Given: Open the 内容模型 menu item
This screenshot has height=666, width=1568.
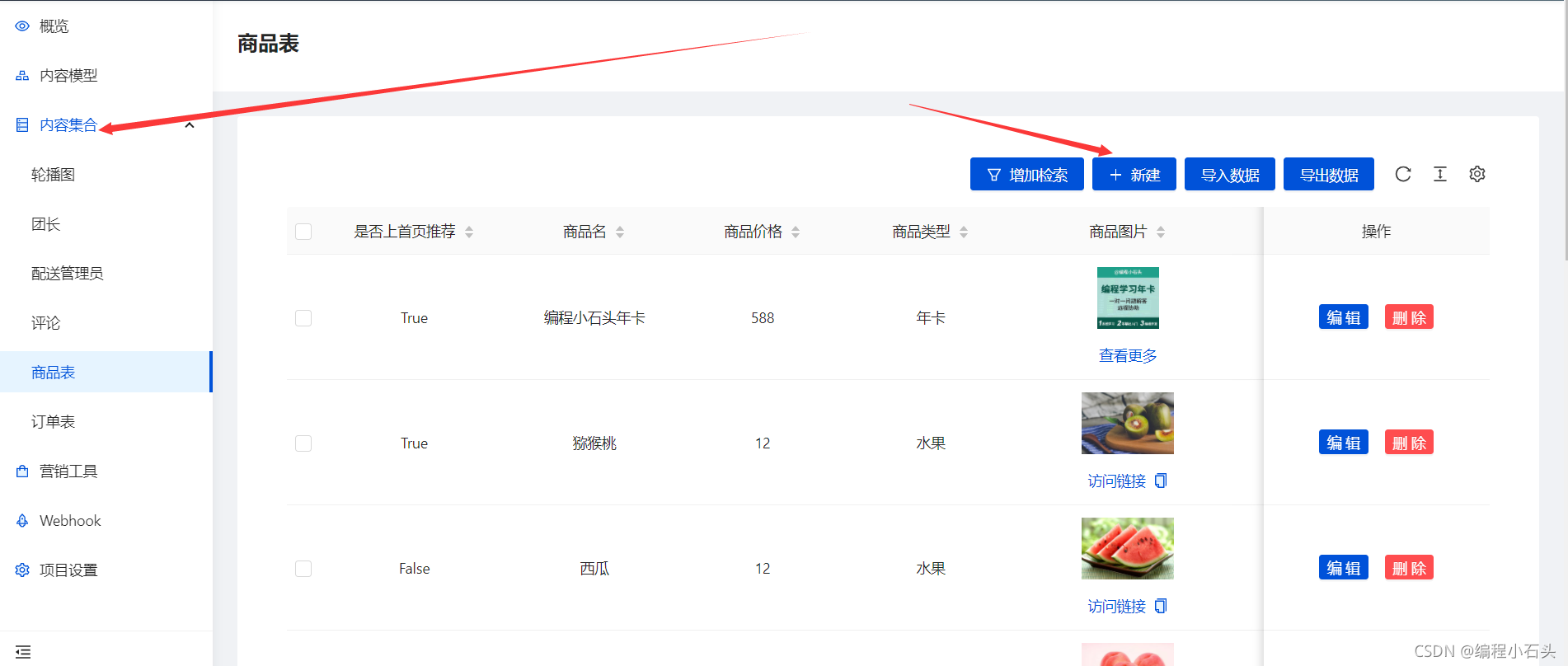Looking at the screenshot, I should pyautogui.click(x=106, y=76).
